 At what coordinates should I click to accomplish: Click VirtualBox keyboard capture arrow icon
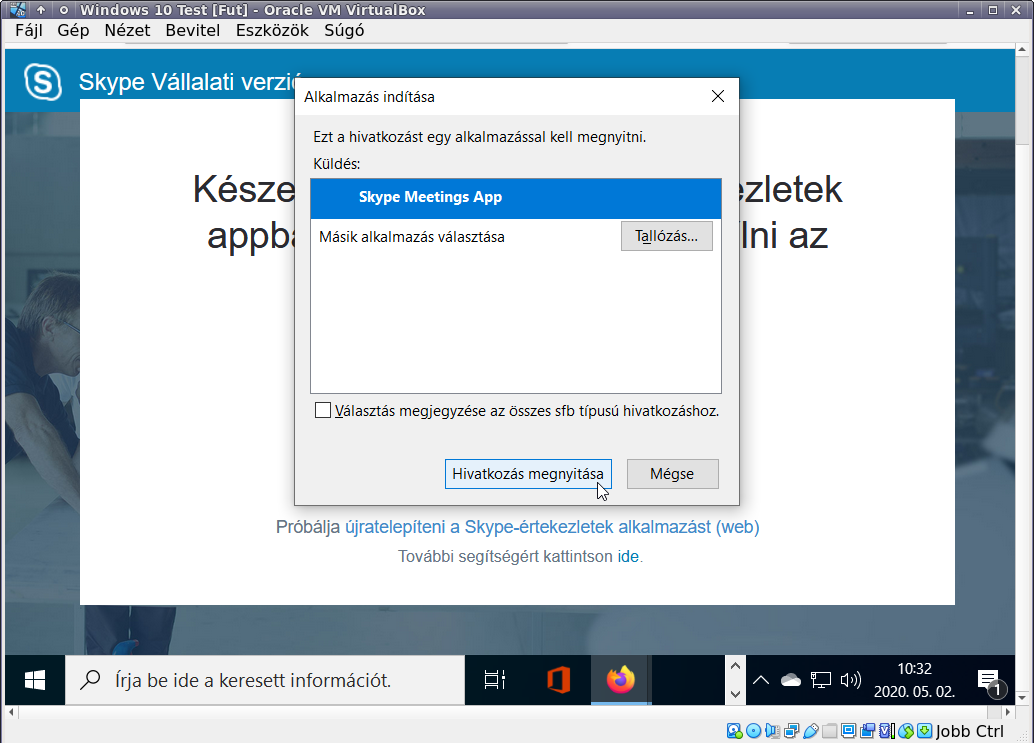925,731
